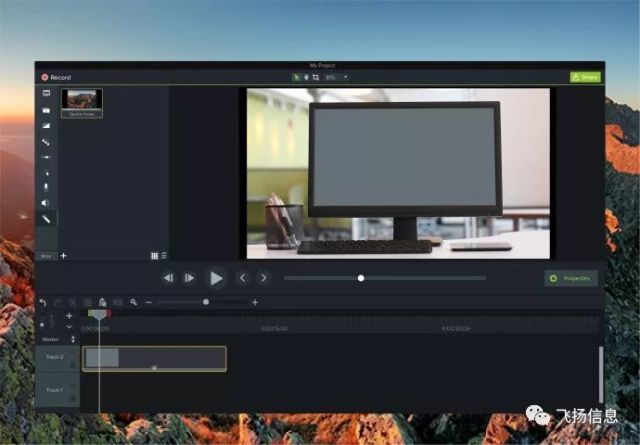640x445 pixels.
Task: Undo the last action
Action: click(x=42, y=303)
